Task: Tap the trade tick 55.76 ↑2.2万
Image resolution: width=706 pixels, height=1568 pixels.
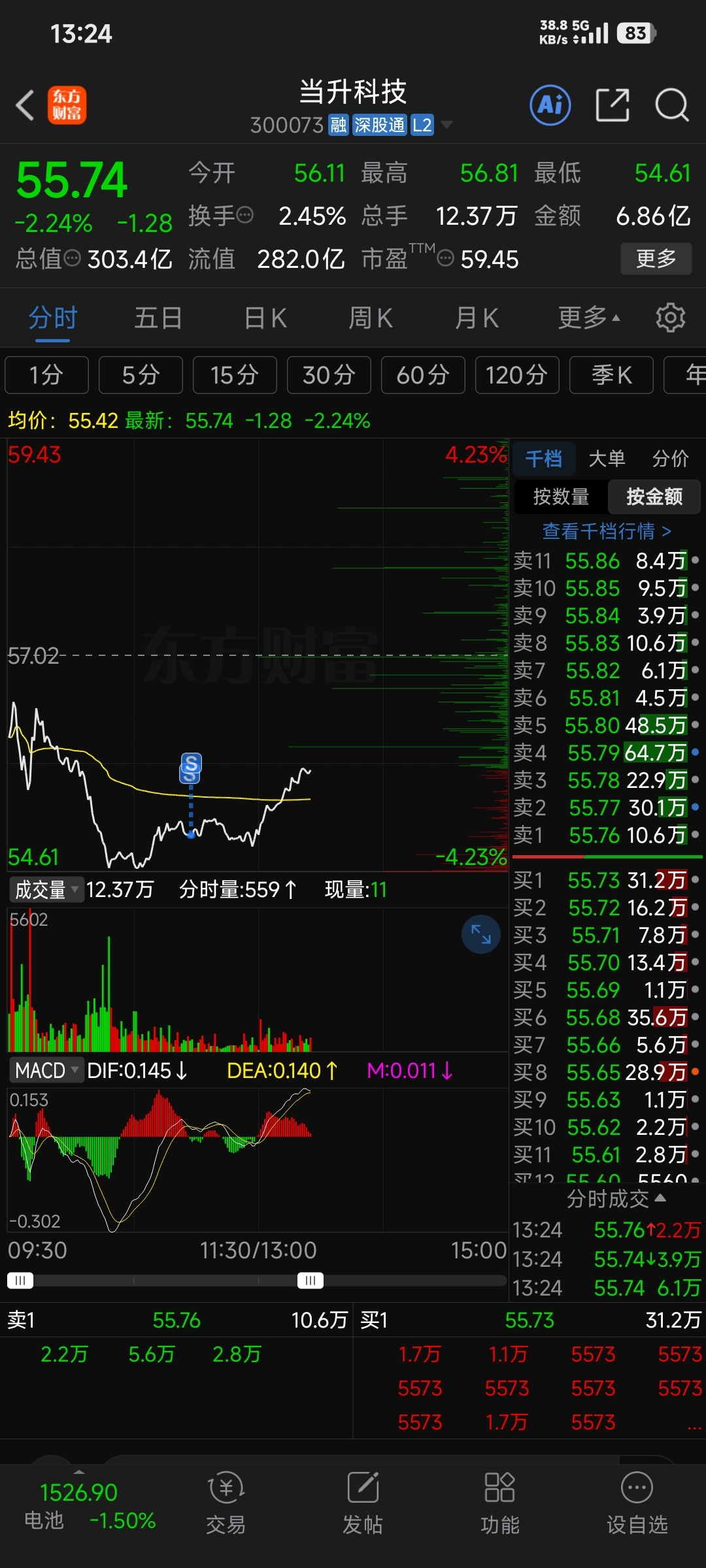Action: coord(607,1230)
